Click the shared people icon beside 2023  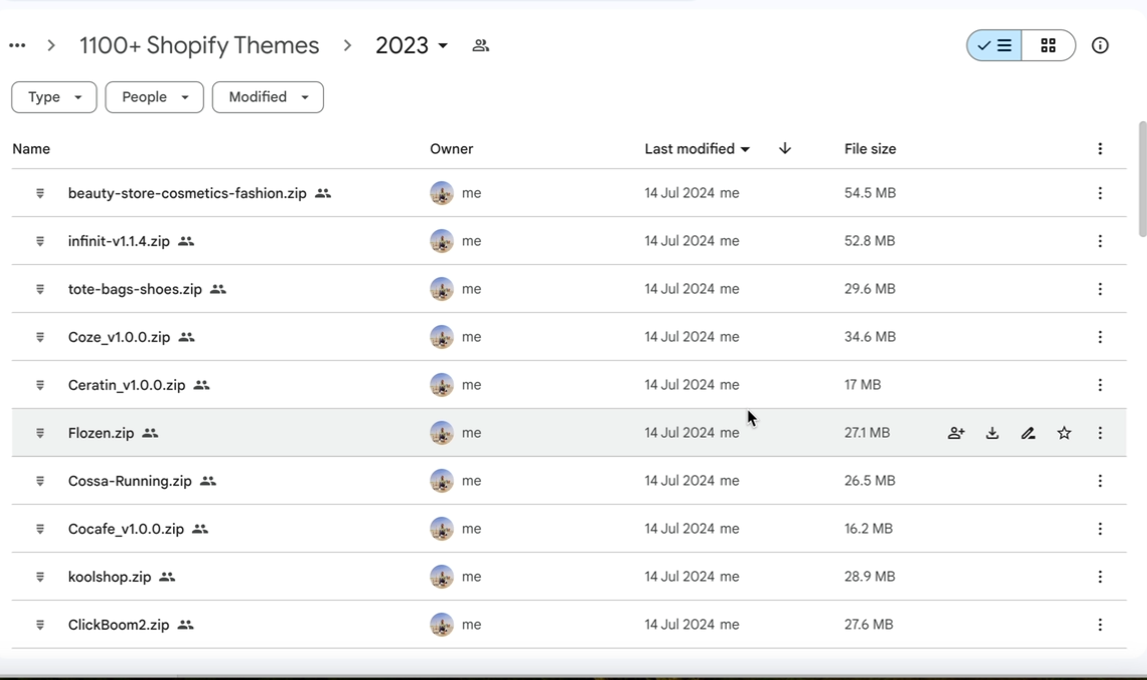coord(481,45)
